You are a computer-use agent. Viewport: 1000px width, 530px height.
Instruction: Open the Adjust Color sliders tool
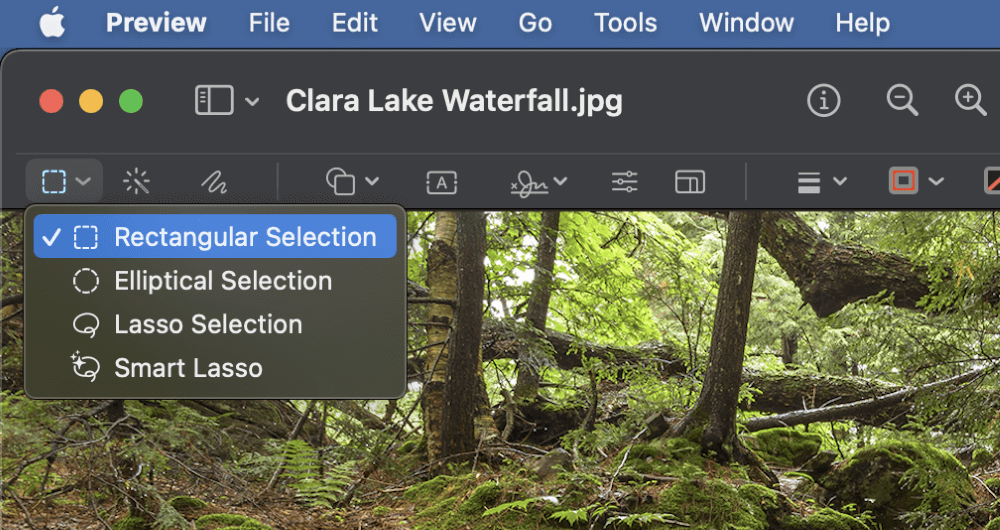coord(624,182)
